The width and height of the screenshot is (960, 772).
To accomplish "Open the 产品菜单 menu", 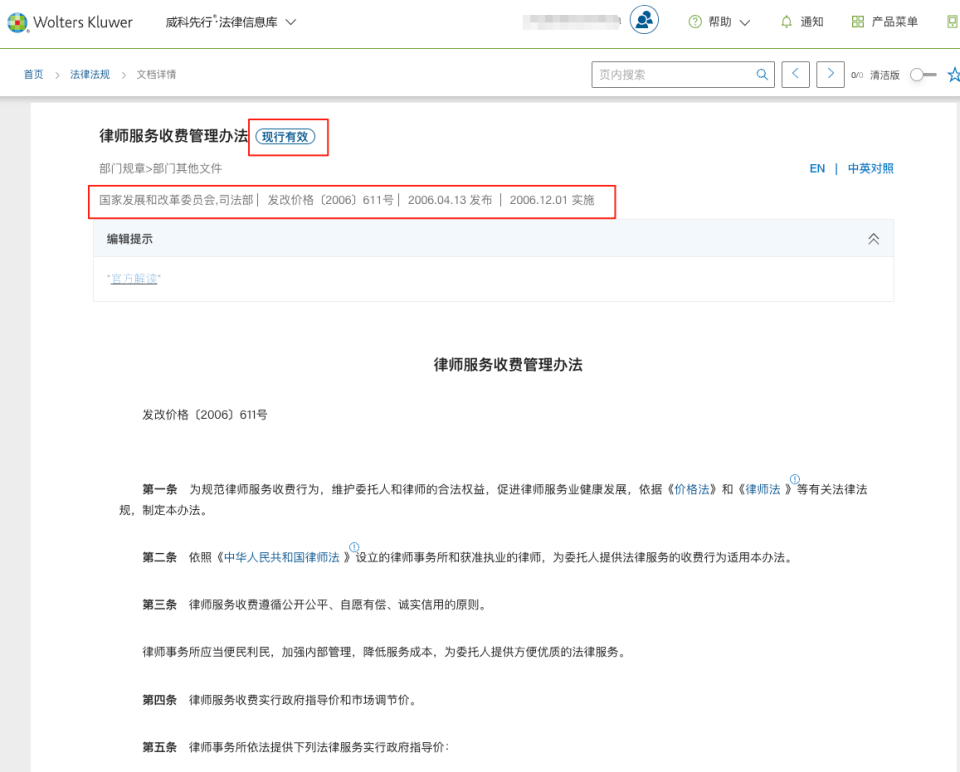I will (894, 22).
